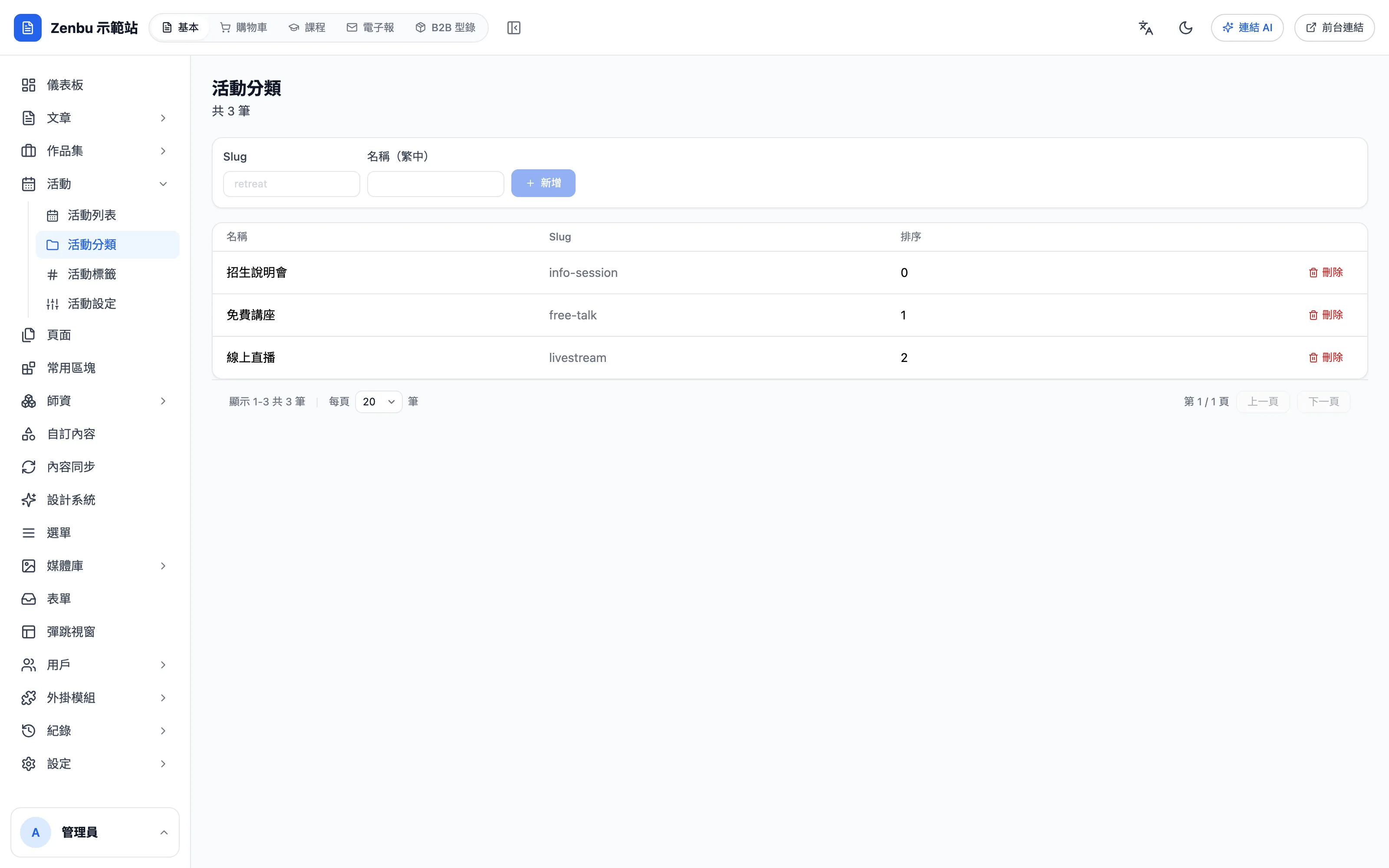Click the 設定 gear icon
1389x868 pixels.
[29, 764]
